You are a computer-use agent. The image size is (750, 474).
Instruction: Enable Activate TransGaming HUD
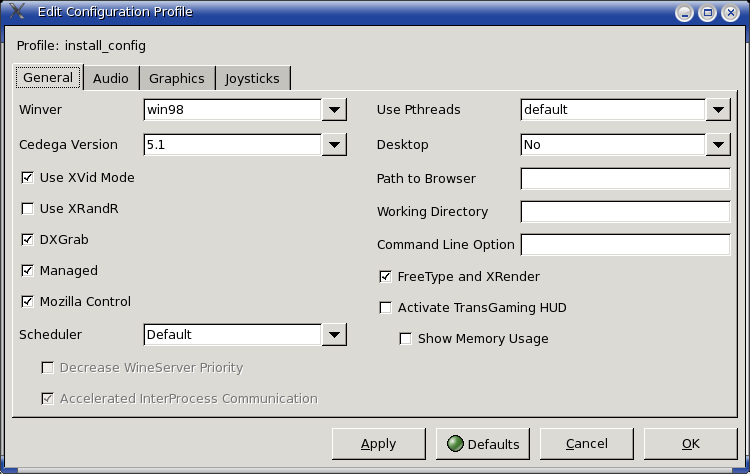coord(385,308)
